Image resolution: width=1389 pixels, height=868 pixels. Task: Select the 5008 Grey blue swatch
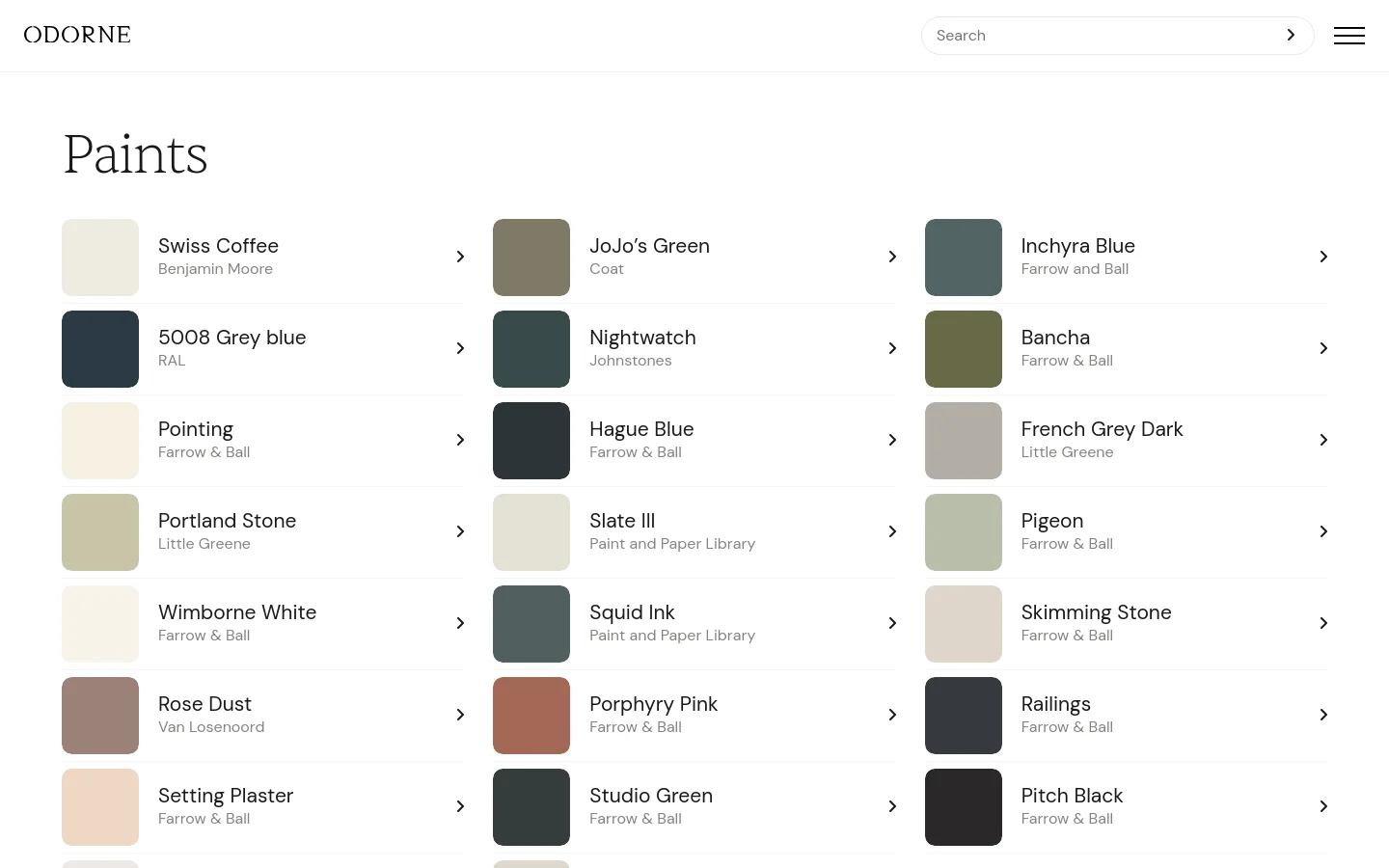click(100, 349)
